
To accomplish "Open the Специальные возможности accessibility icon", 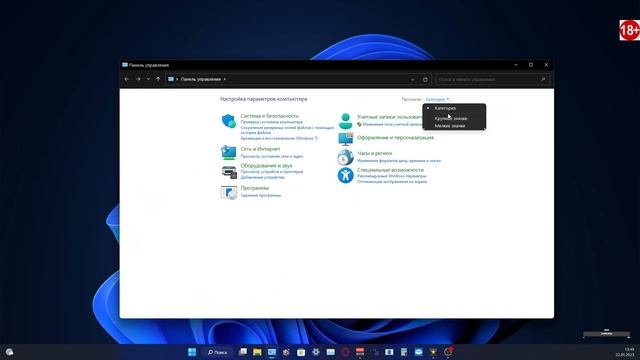I will (x=345, y=176).
